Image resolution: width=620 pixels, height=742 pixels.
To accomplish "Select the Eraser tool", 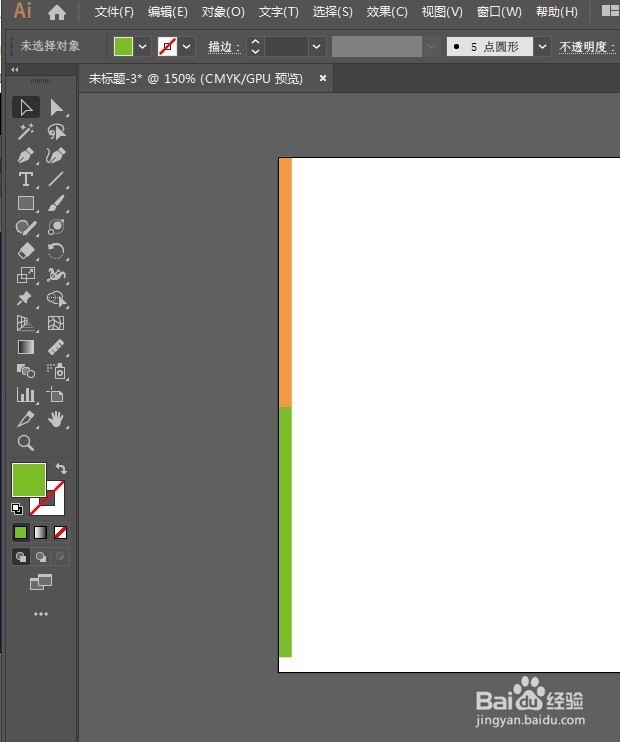I will click(x=26, y=251).
